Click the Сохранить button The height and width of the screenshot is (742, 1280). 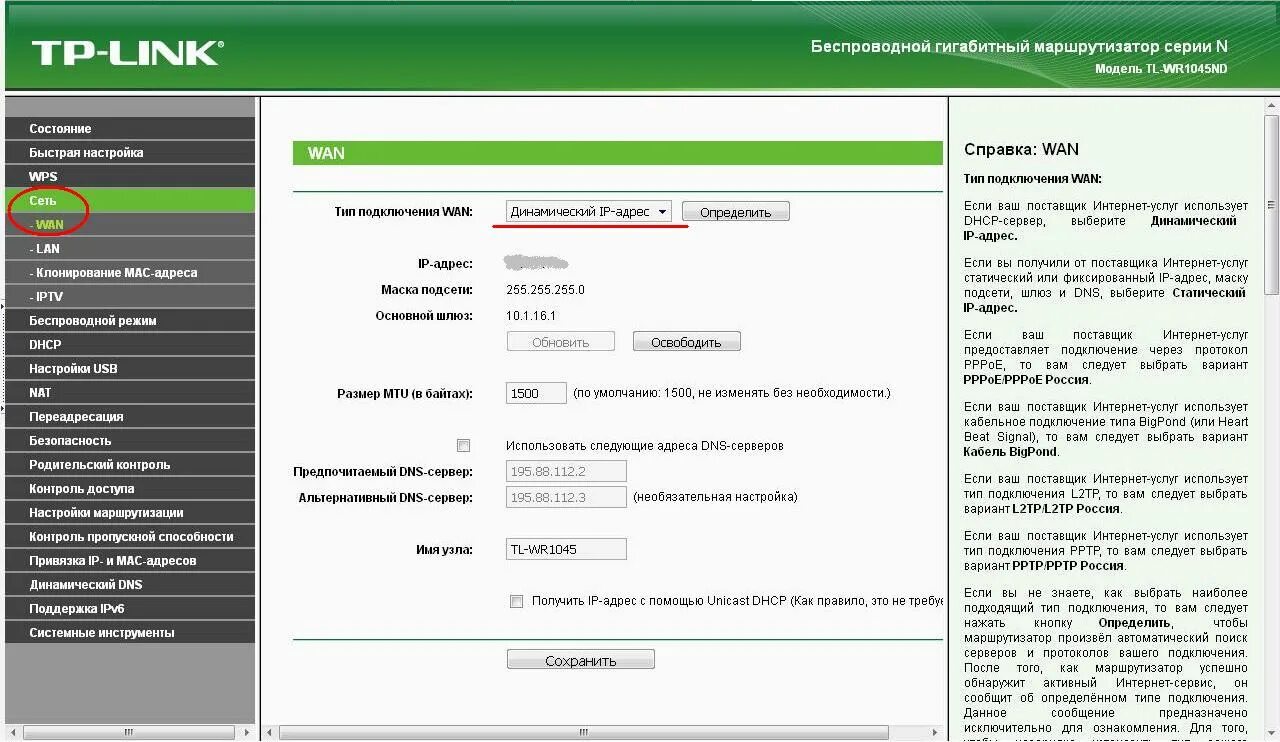[581, 660]
